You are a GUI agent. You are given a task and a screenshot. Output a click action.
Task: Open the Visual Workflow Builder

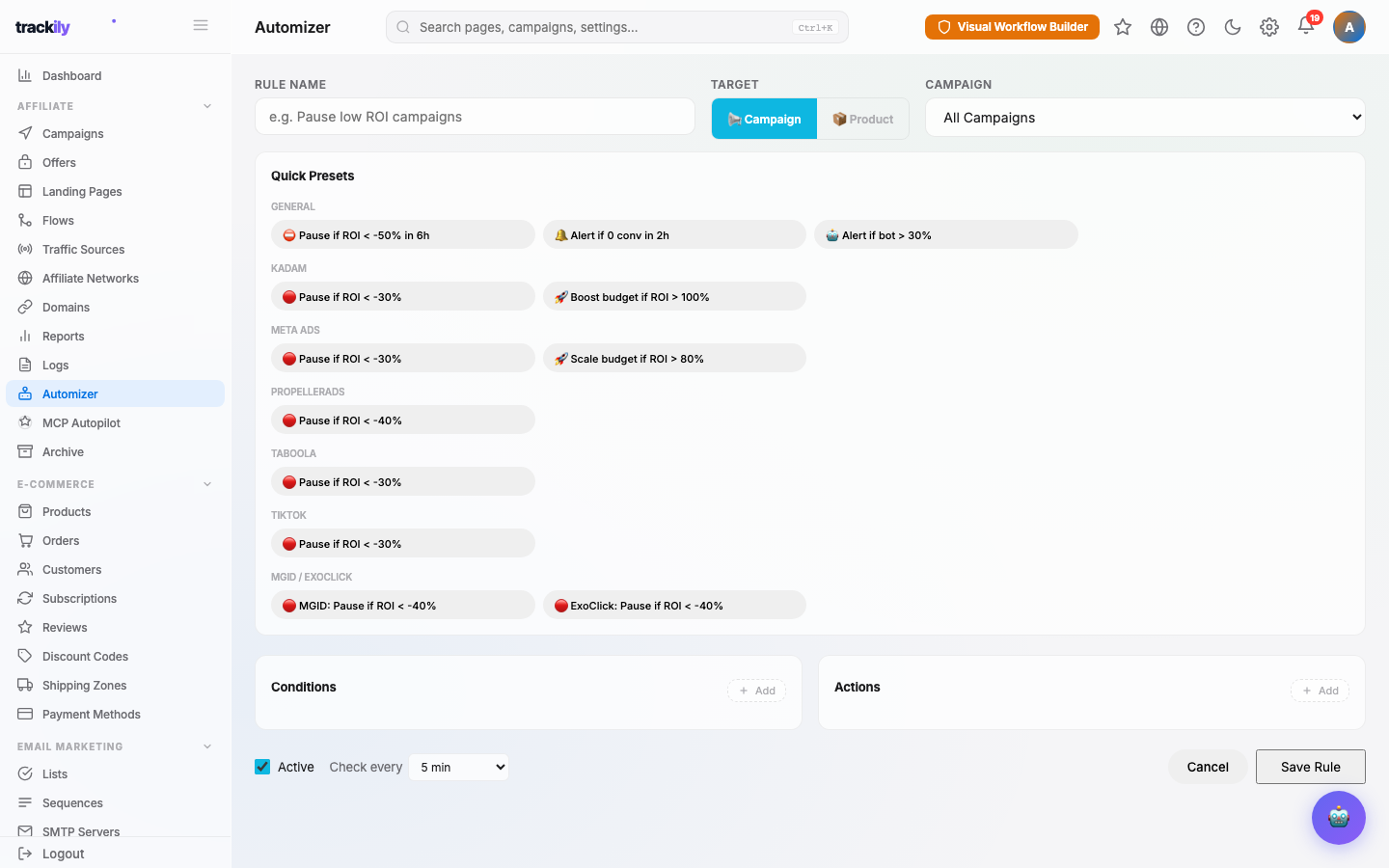1012,27
